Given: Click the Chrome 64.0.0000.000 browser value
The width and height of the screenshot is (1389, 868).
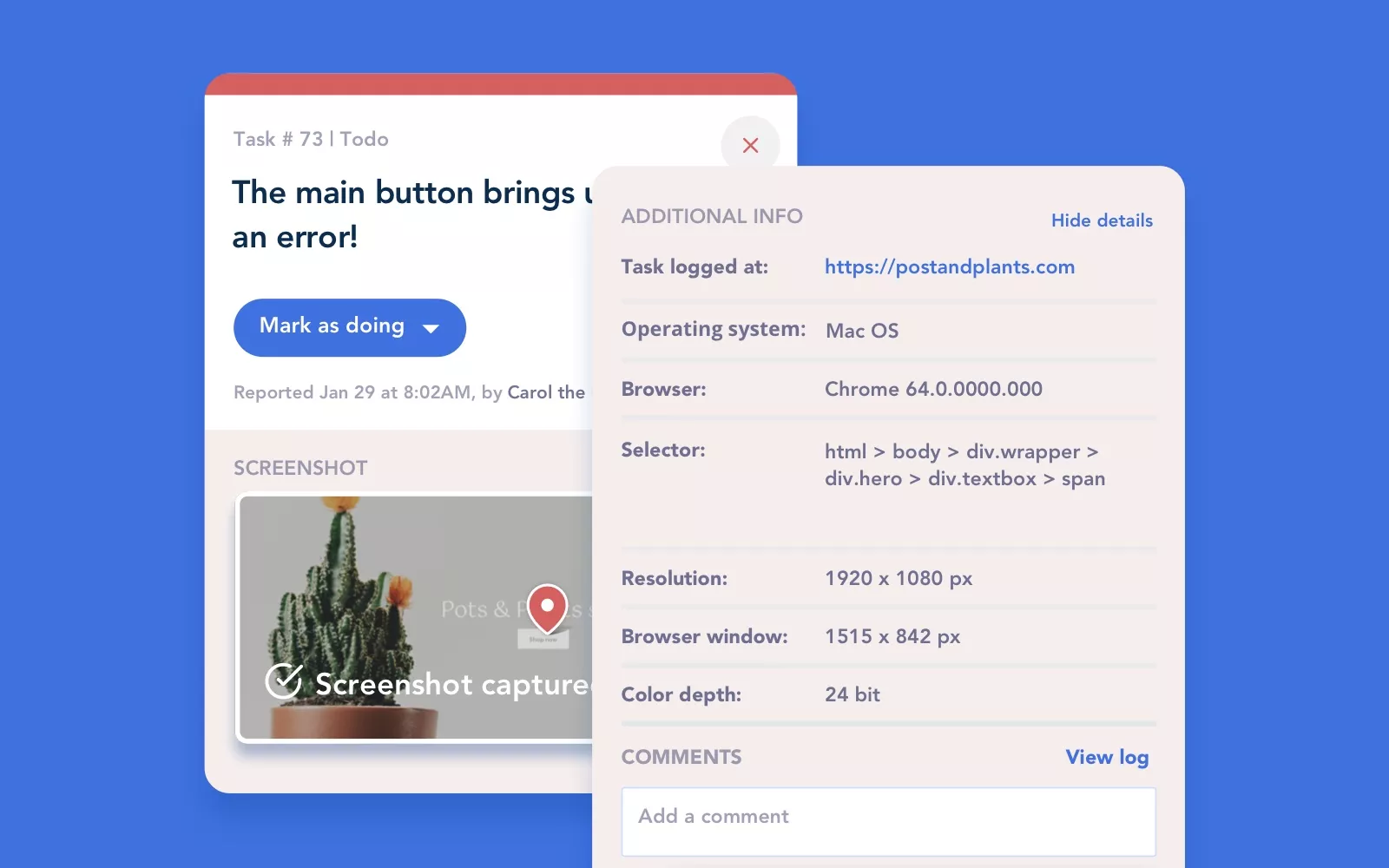Looking at the screenshot, I should (x=933, y=389).
